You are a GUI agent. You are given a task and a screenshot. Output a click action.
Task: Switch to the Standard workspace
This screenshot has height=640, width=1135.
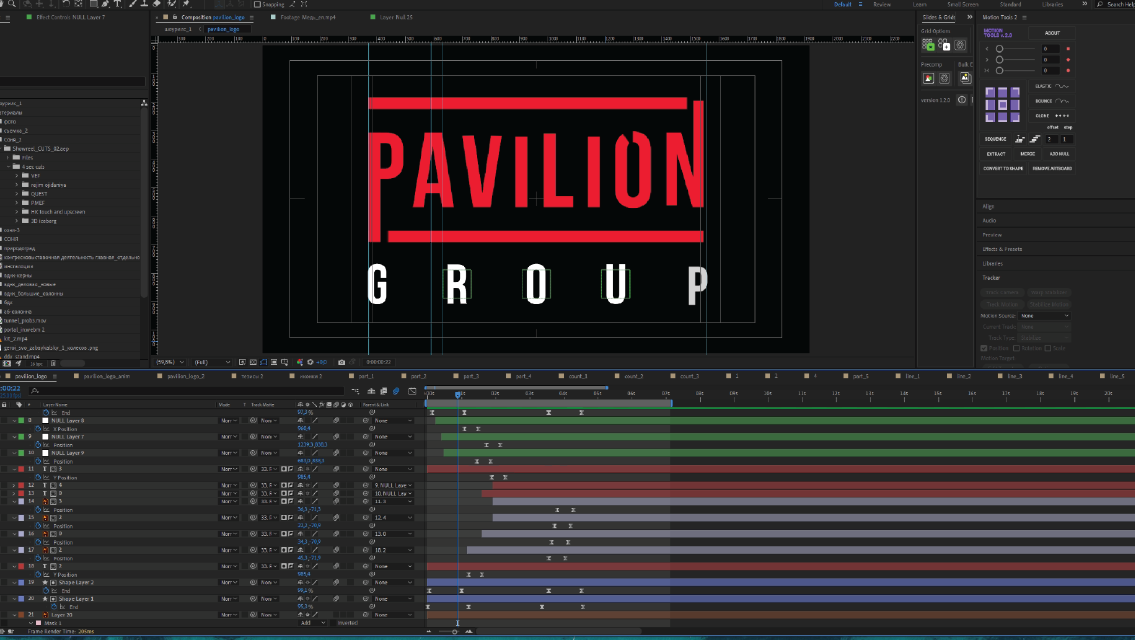[x=1010, y=4]
